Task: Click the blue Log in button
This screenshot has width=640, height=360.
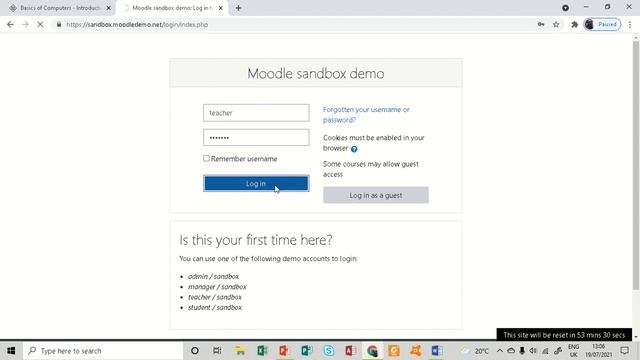Action: (256, 183)
